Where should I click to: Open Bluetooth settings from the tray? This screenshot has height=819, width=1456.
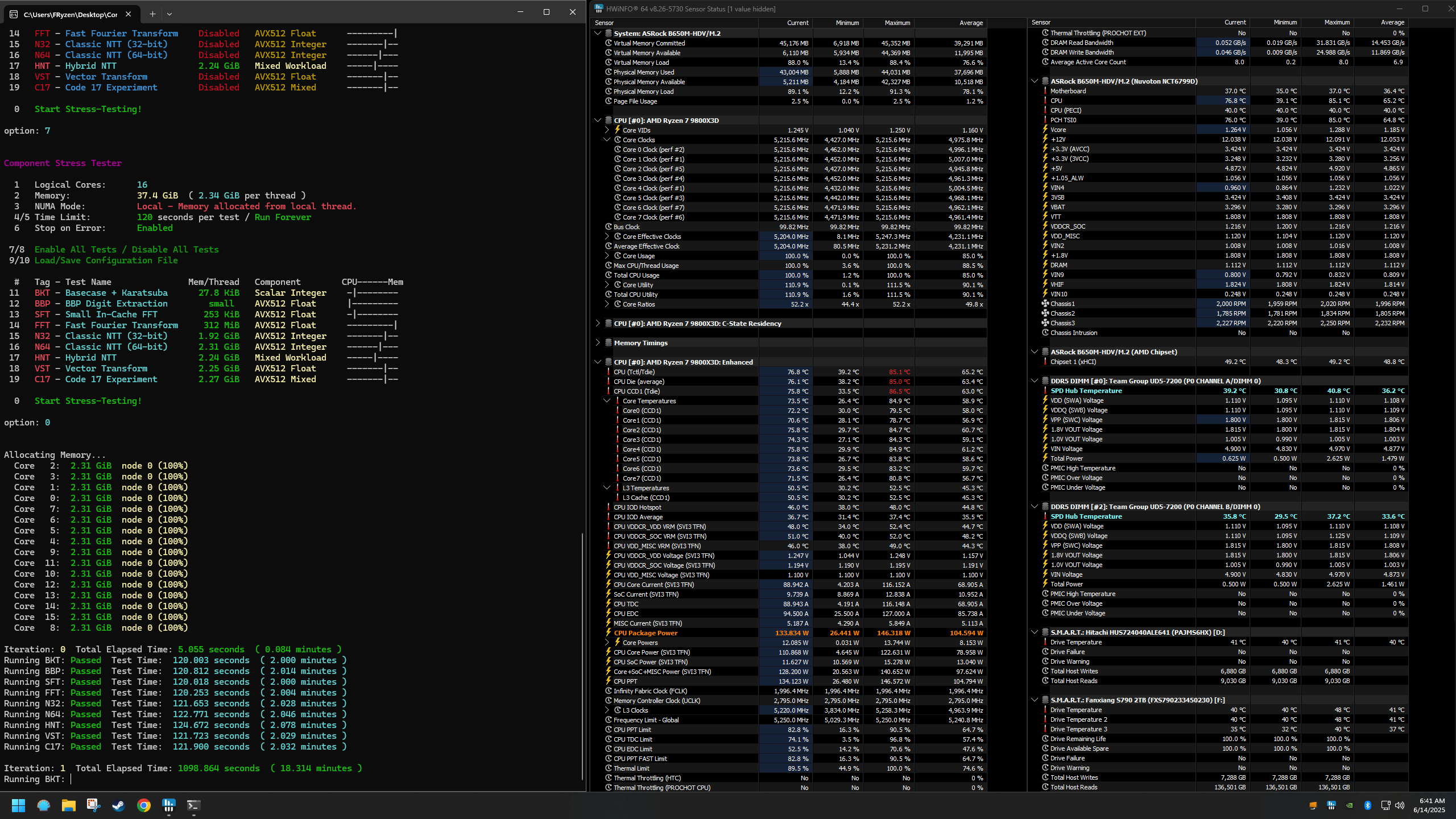1368,805
